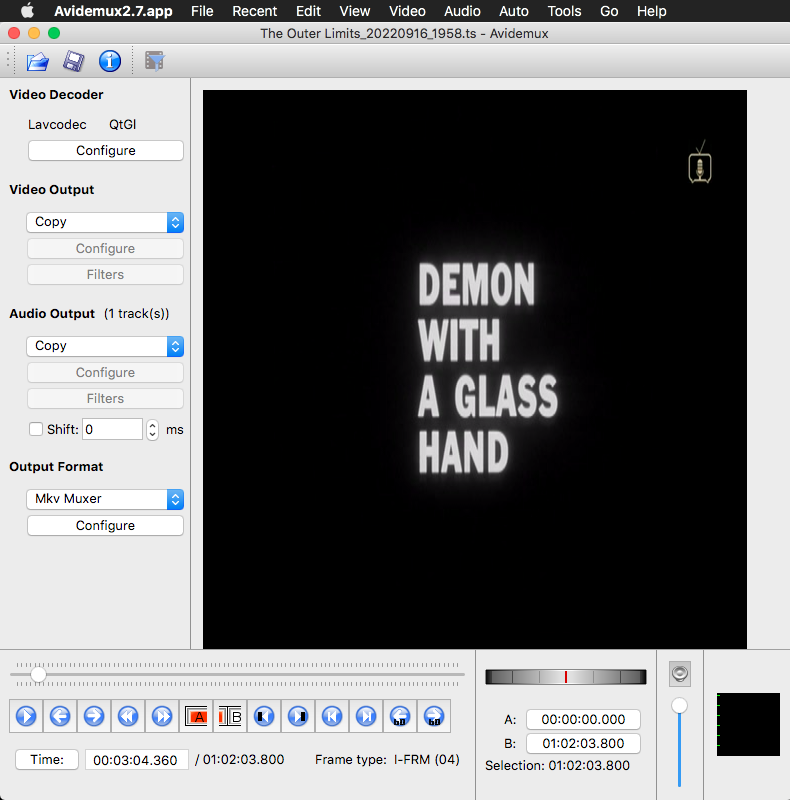Jump to the next keyframe

pos(162,716)
